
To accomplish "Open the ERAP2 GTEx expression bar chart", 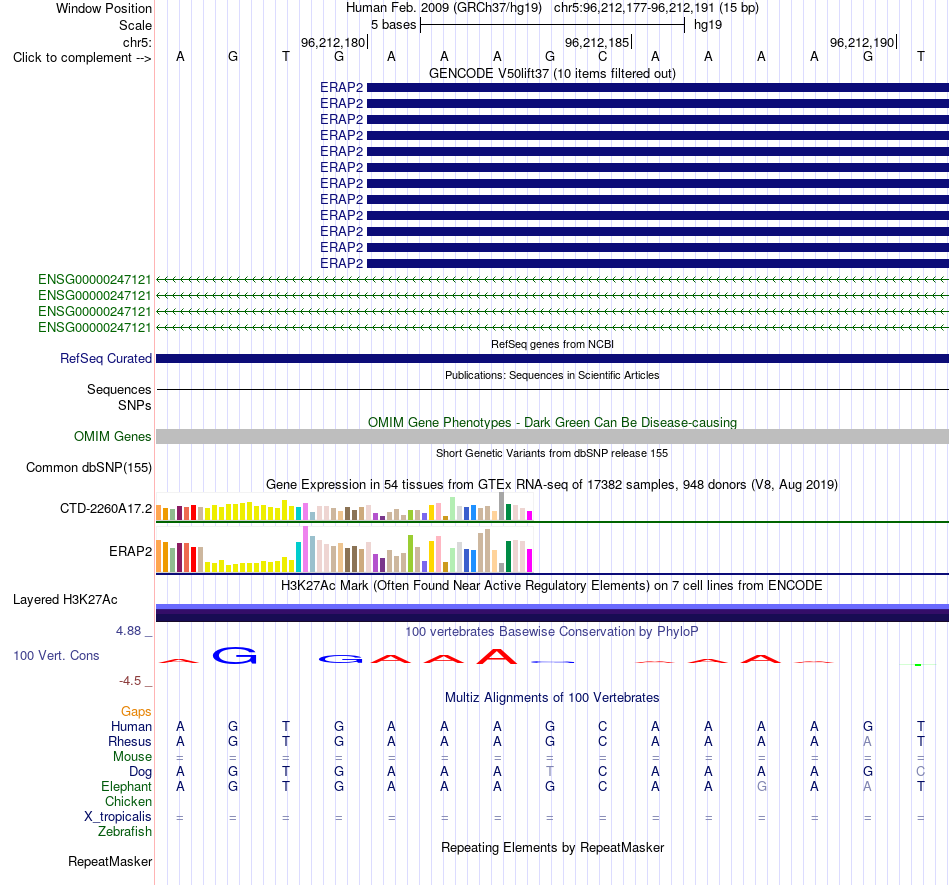I will point(344,549).
